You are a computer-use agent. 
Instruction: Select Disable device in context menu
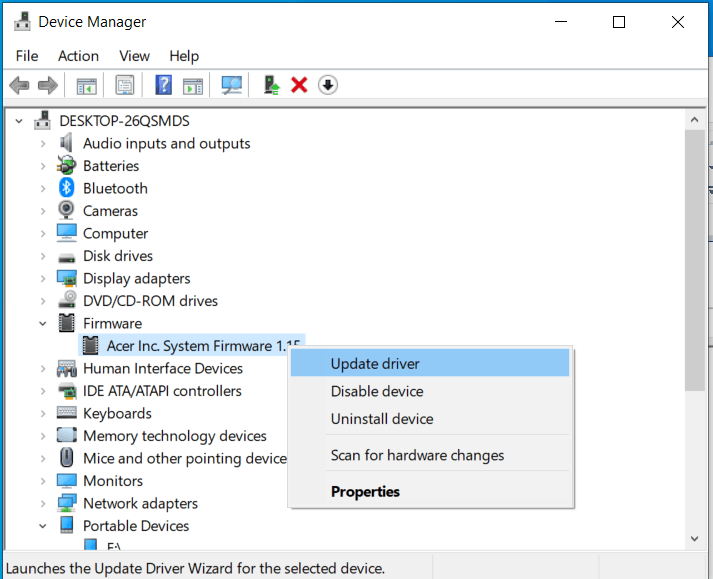coord(377,391)
